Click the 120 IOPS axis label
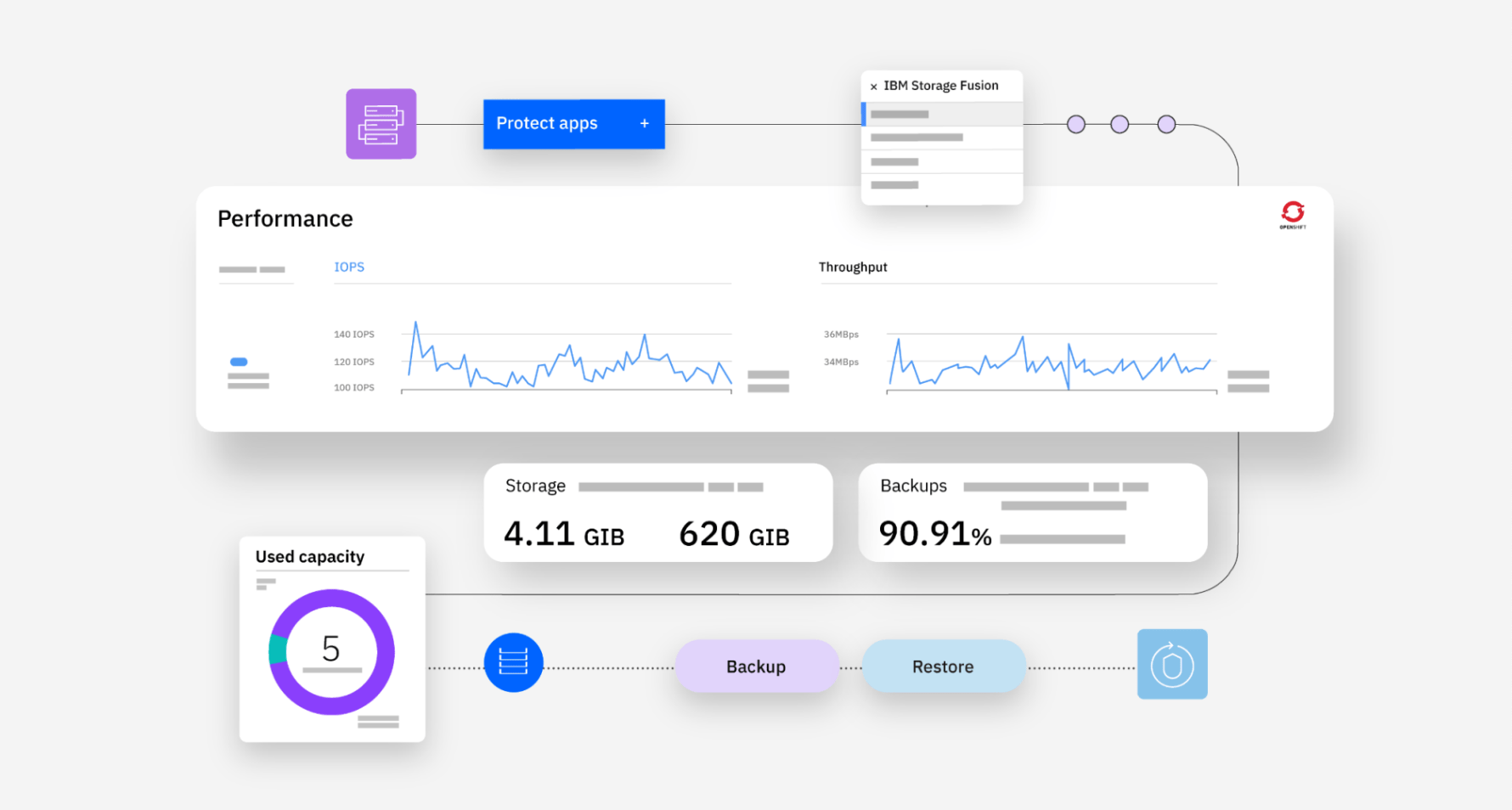The width and height of the screenshot is (1512, 810). [x=354, y=362]
